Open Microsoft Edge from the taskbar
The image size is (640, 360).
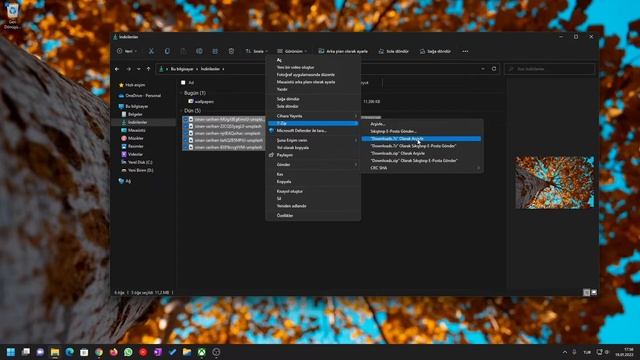69,352
